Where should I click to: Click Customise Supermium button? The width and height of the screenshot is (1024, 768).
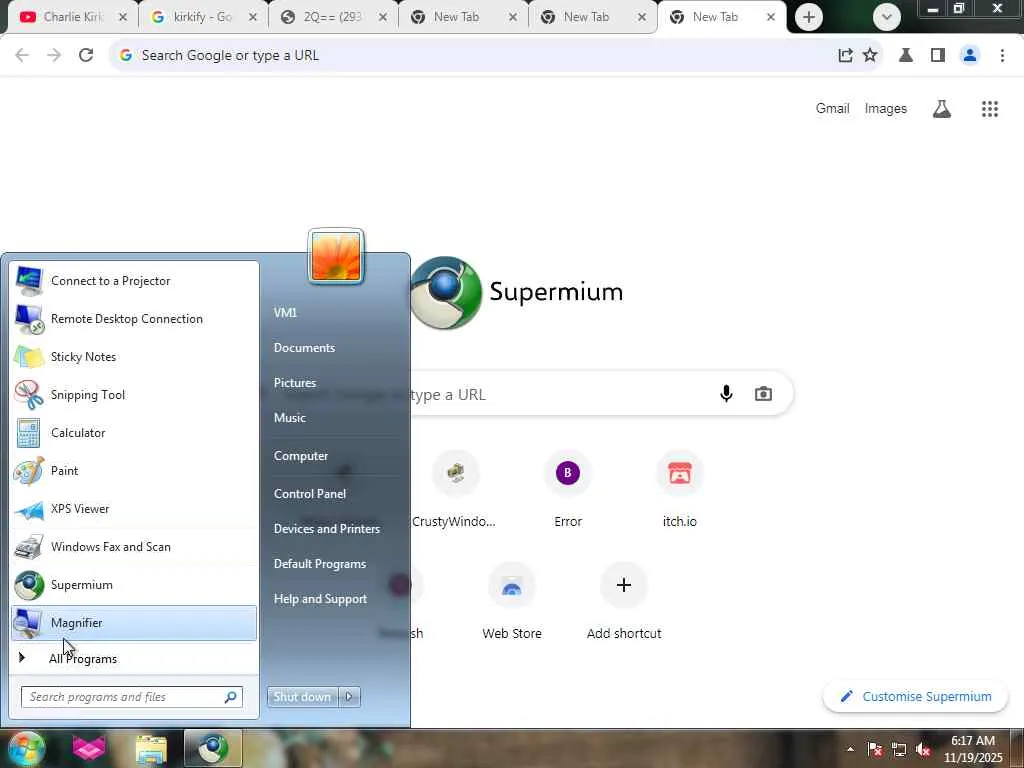pos(916,697)
